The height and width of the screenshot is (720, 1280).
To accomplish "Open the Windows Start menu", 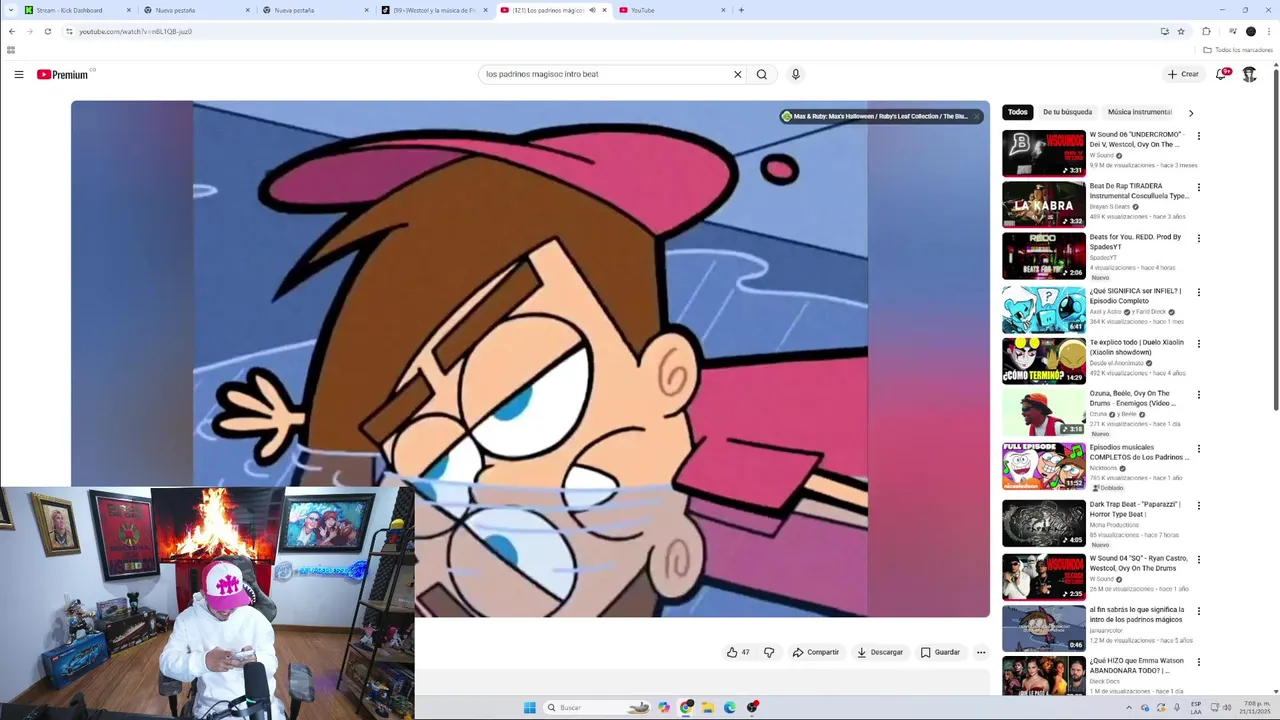I will coord(529,707).
